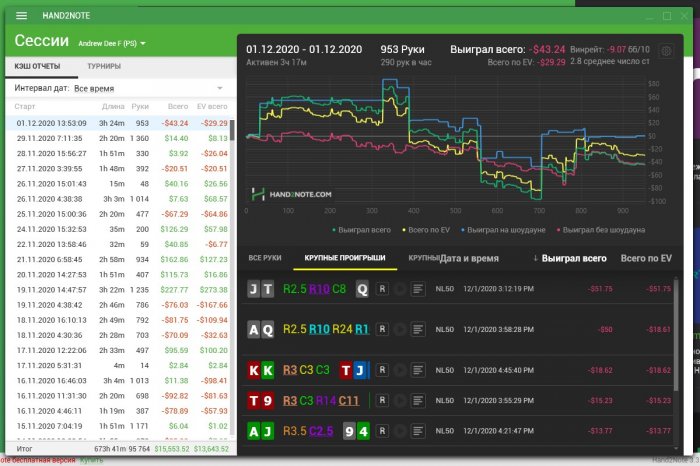Viewport: 700px width, 466px height.
Task: Play replay of the AQ hand
Action: 400,328
